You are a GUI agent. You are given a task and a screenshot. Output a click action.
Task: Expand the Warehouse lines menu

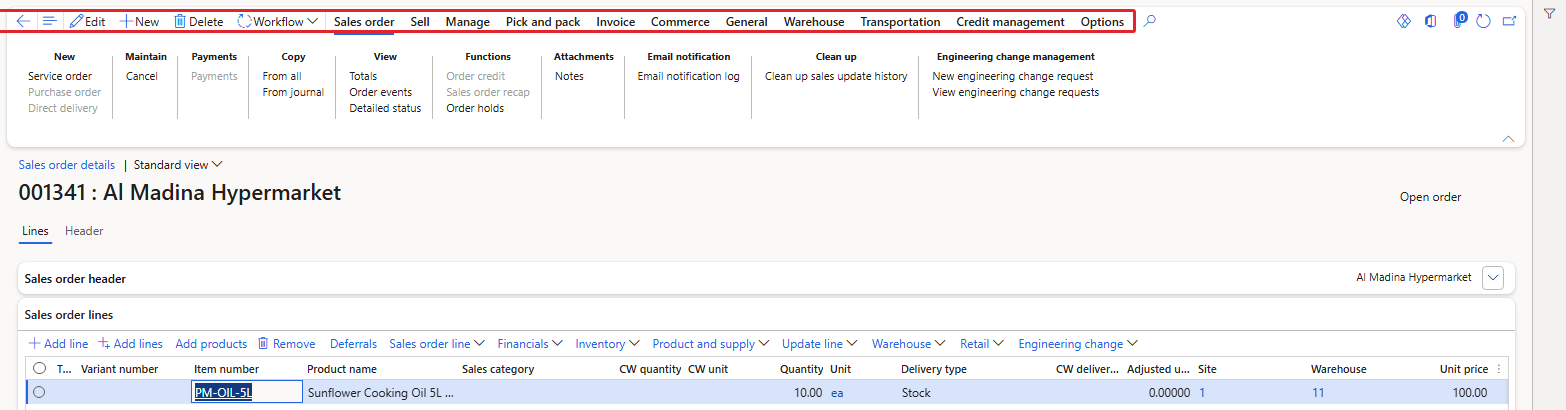(909, 344)
